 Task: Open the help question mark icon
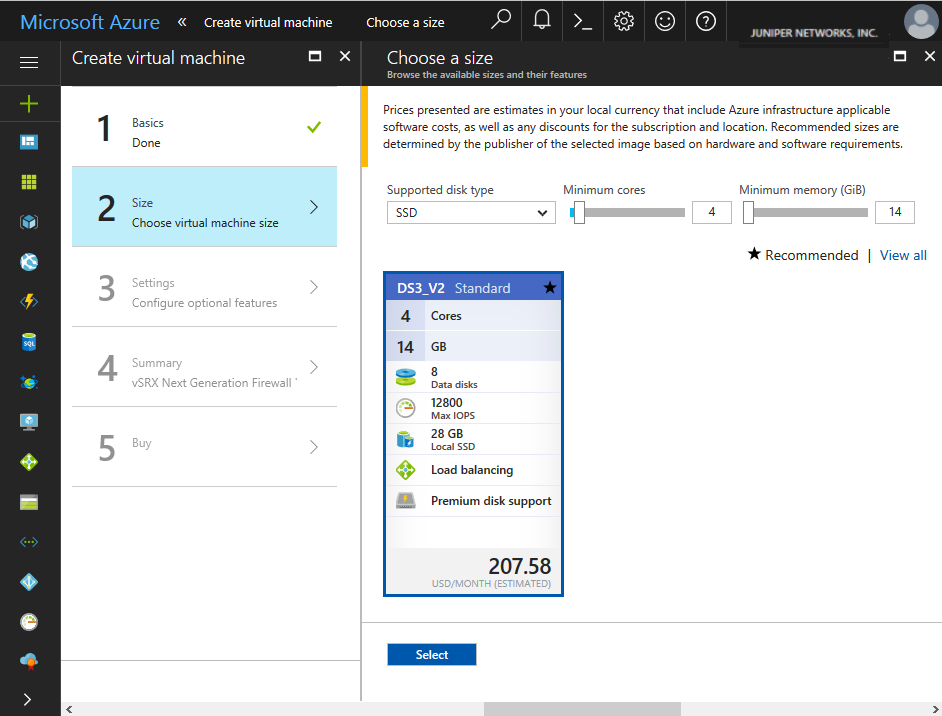click(x=706, y=21)
